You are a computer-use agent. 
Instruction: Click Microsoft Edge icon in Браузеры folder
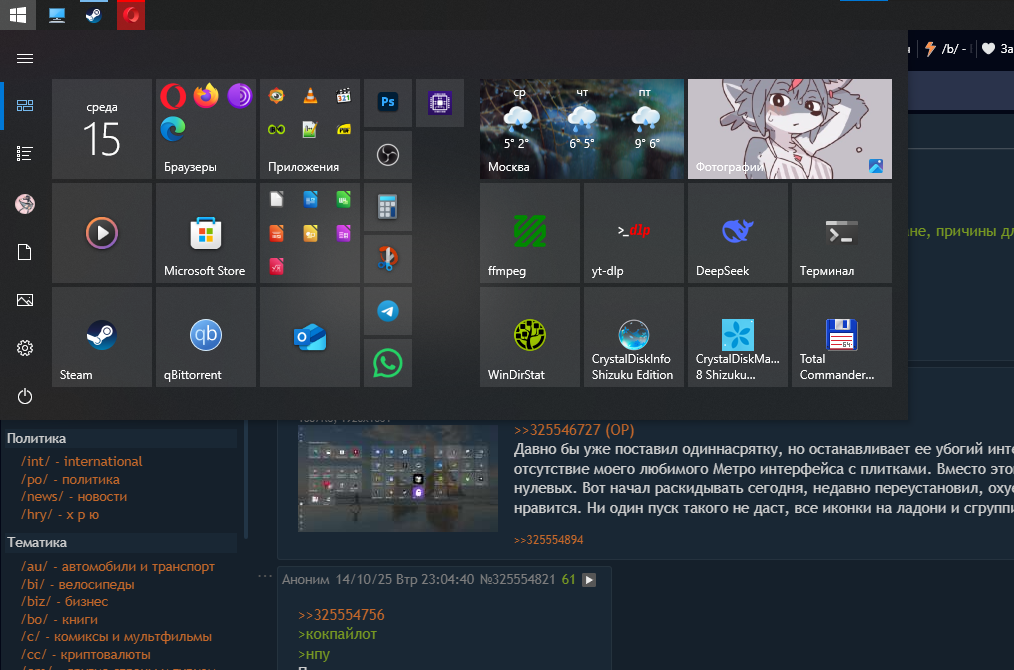pos(173,129)
